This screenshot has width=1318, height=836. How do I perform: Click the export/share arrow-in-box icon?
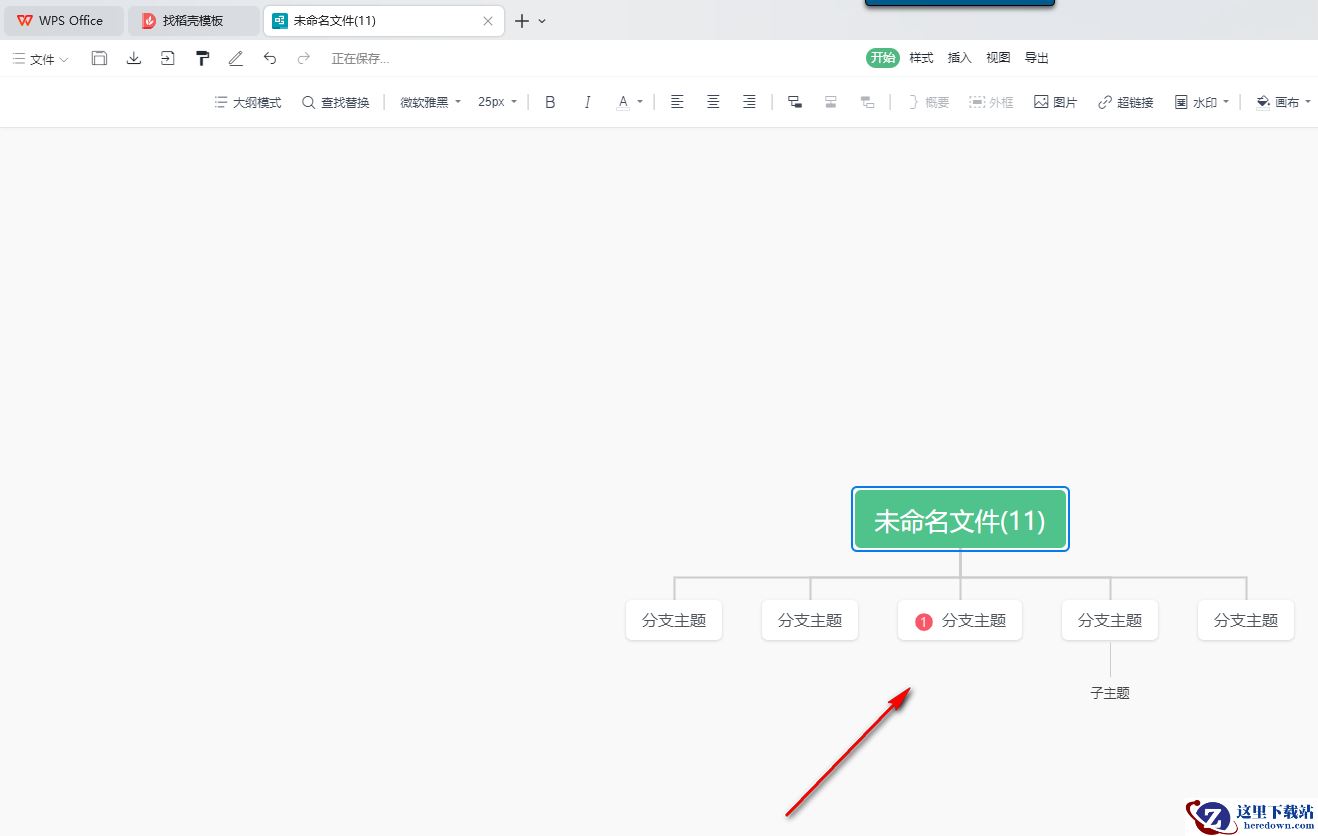click(x=168, y=58)
